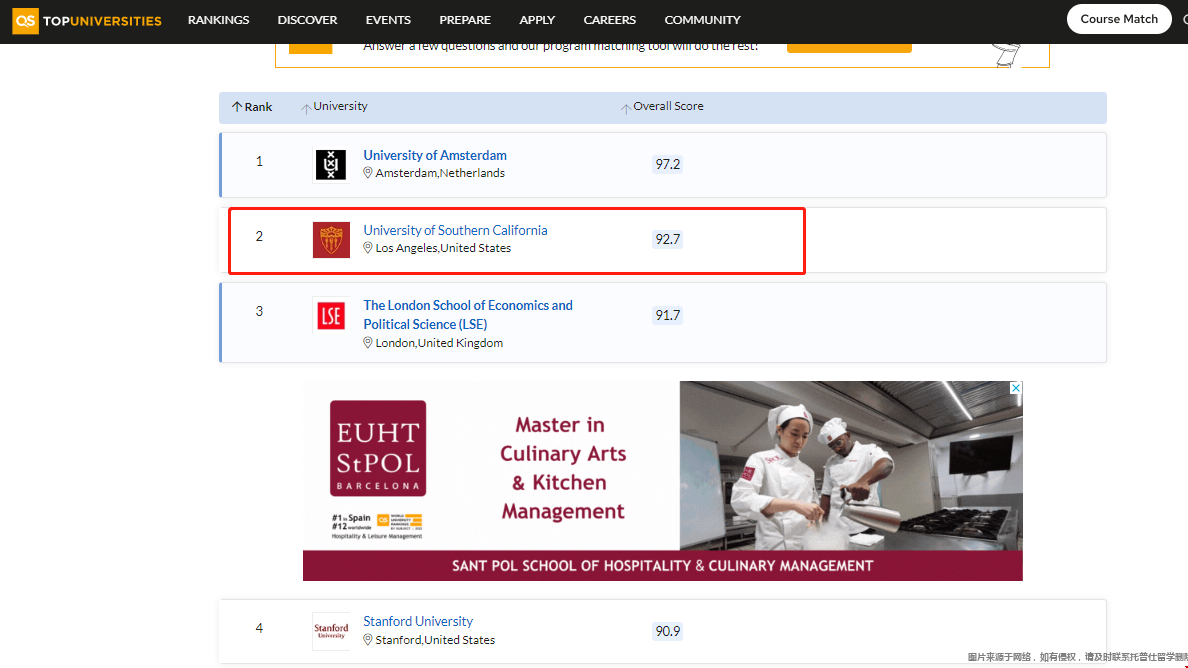
Task: Click location pin next to London, United Kingdom
Action: [x=368, y=343]
